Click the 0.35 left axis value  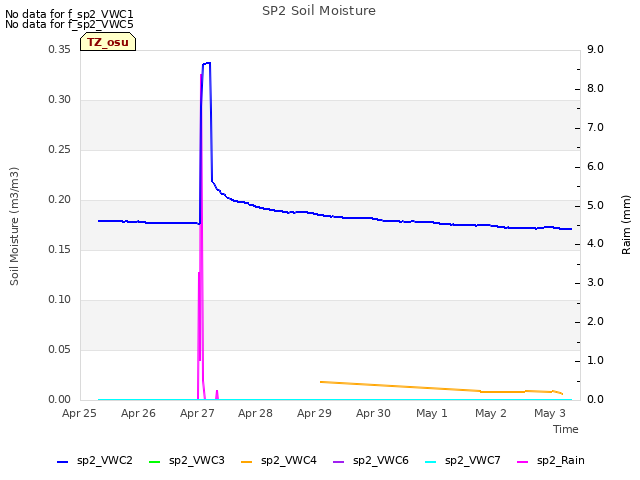tap(60, 49)
